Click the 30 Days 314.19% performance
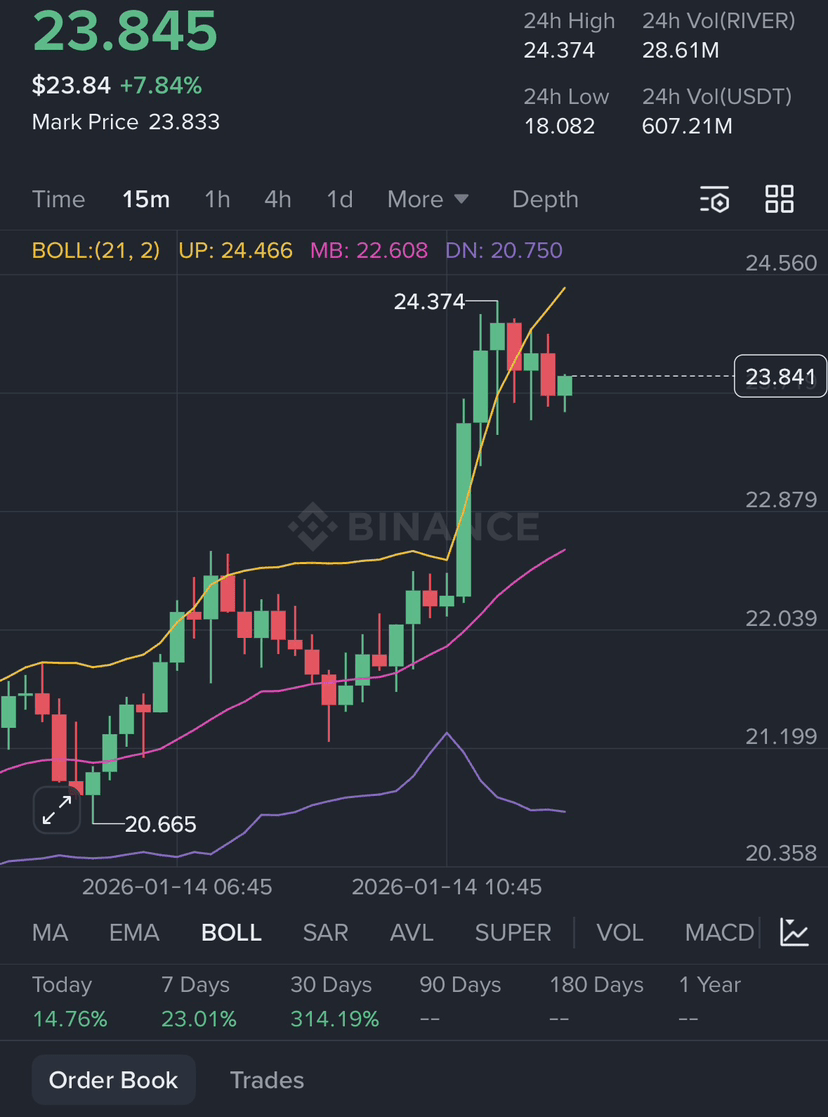The width and height of the screenshot is (828, 1117). 335,1002
